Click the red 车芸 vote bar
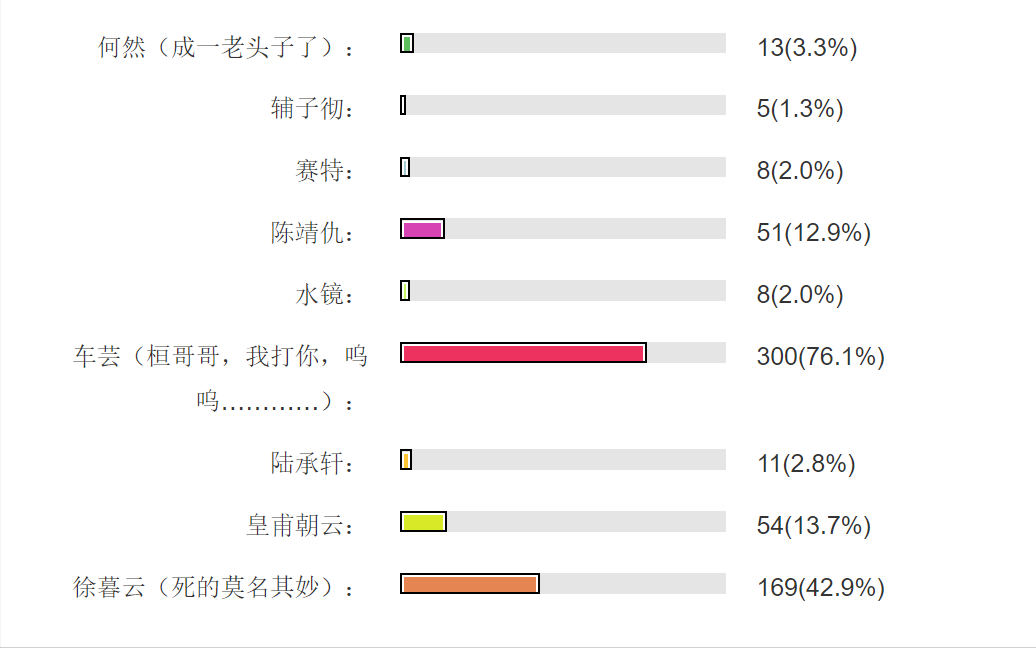This screenshot has width=1036, height=648. tap(523, 353)
